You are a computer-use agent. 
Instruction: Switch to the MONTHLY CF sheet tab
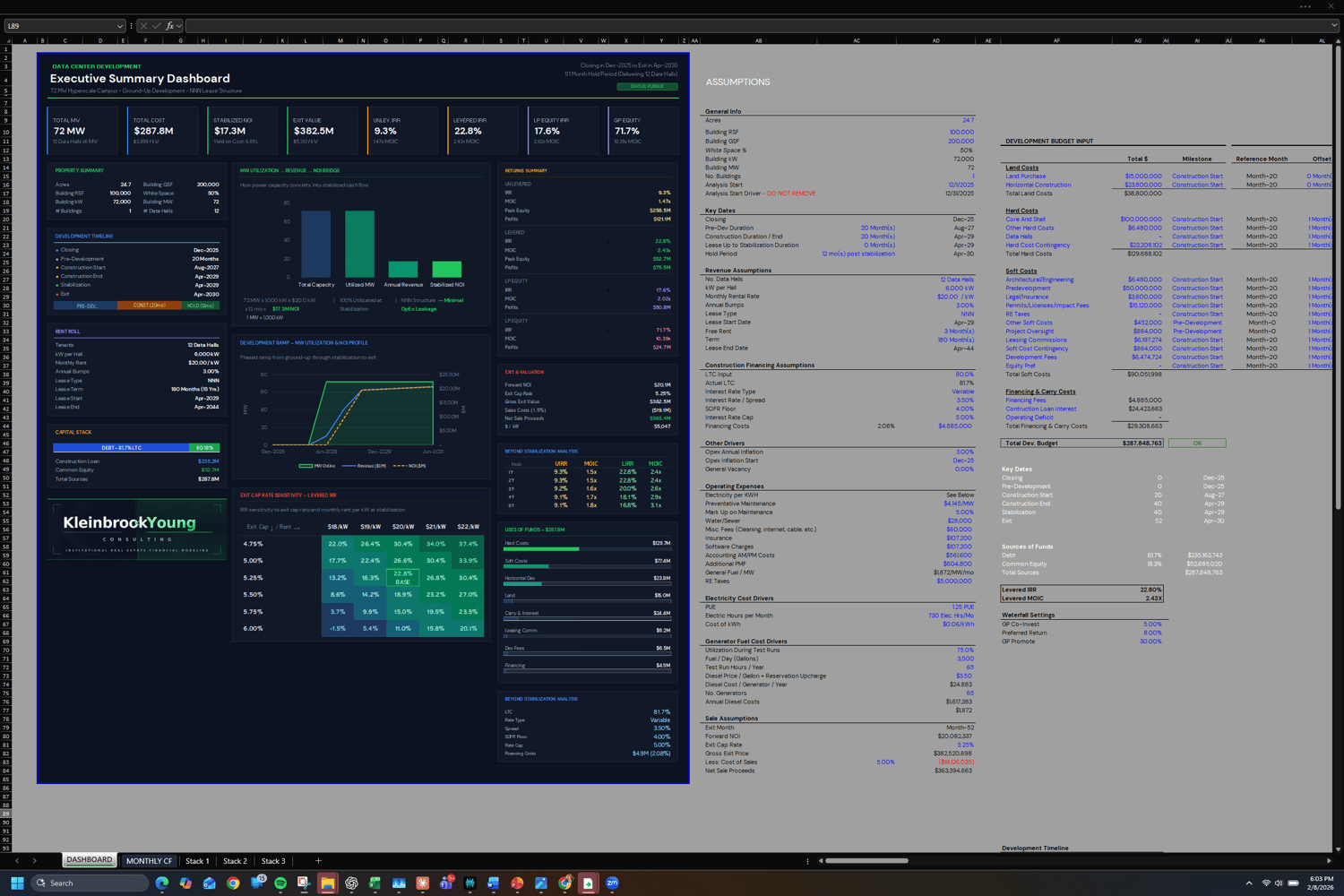click(149, 861)
